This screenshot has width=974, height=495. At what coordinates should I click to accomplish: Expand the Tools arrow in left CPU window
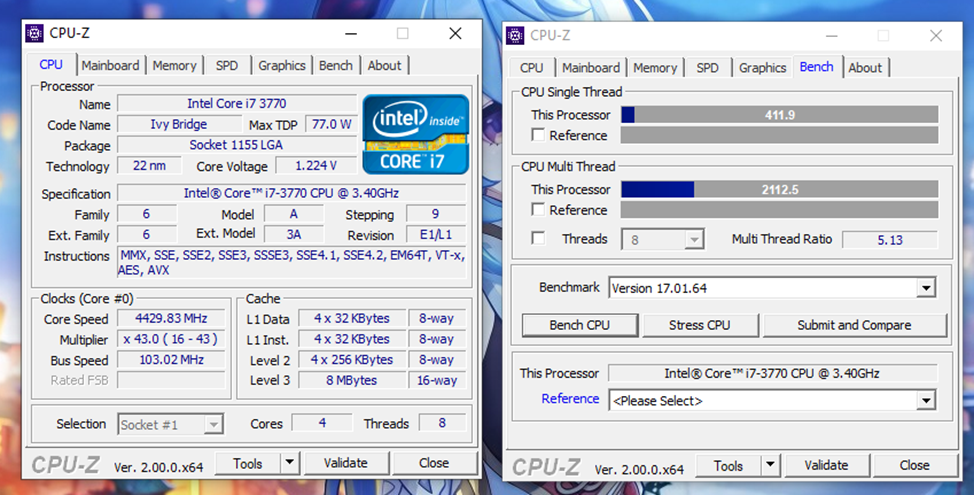point(289,463)
